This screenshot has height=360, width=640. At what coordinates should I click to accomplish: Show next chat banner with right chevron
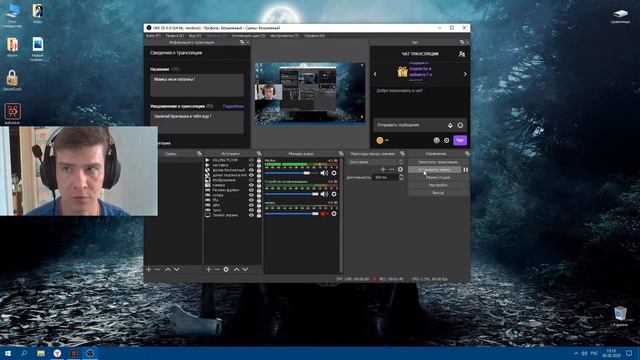(465, 74)
